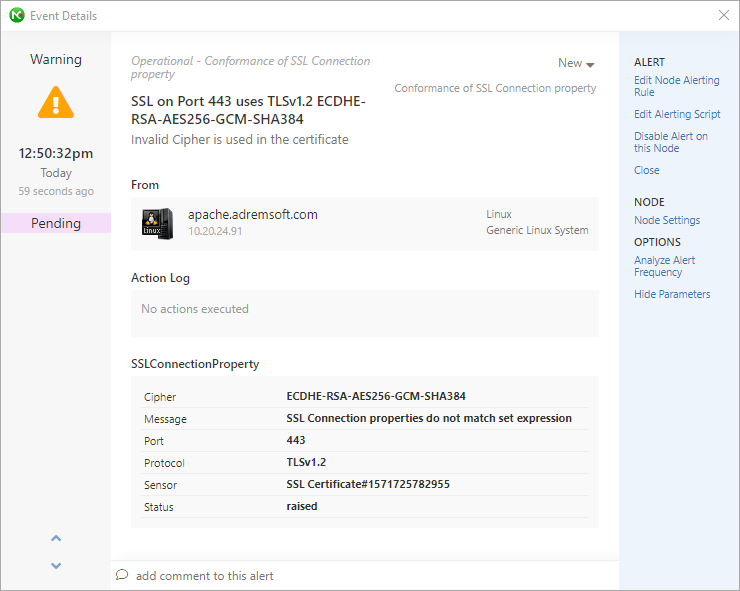Click the Message value about SSL Connection properties

tap(429, 418)
